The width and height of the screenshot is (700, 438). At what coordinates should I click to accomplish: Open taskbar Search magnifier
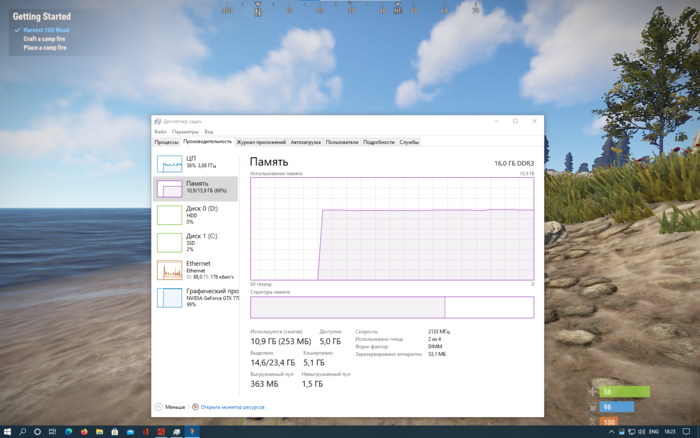pyautogui.click(x=22, y=432)
